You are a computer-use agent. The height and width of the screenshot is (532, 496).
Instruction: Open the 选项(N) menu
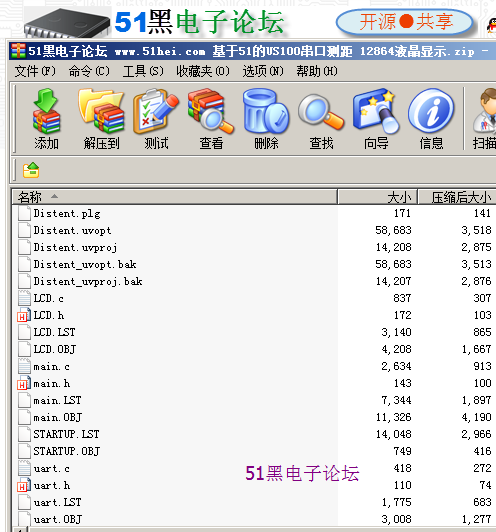point(263,71)
